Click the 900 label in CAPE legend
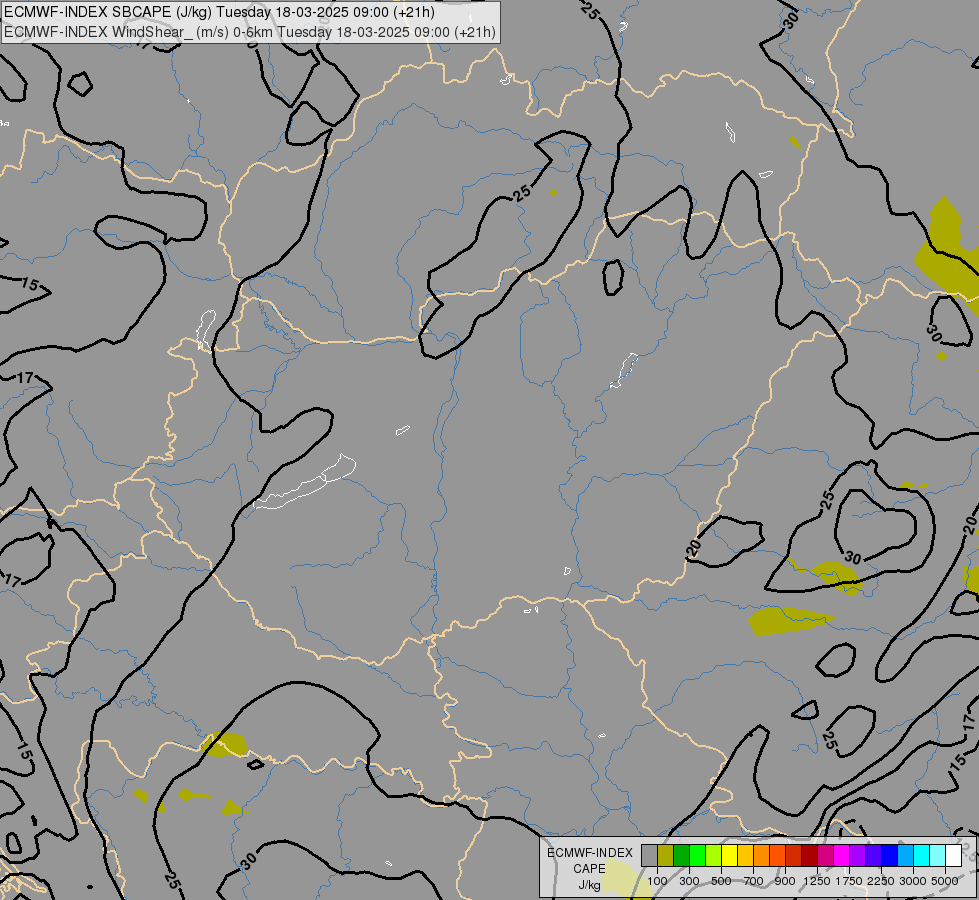This screenshot has height=900, width=979. [x=785, y=881]
